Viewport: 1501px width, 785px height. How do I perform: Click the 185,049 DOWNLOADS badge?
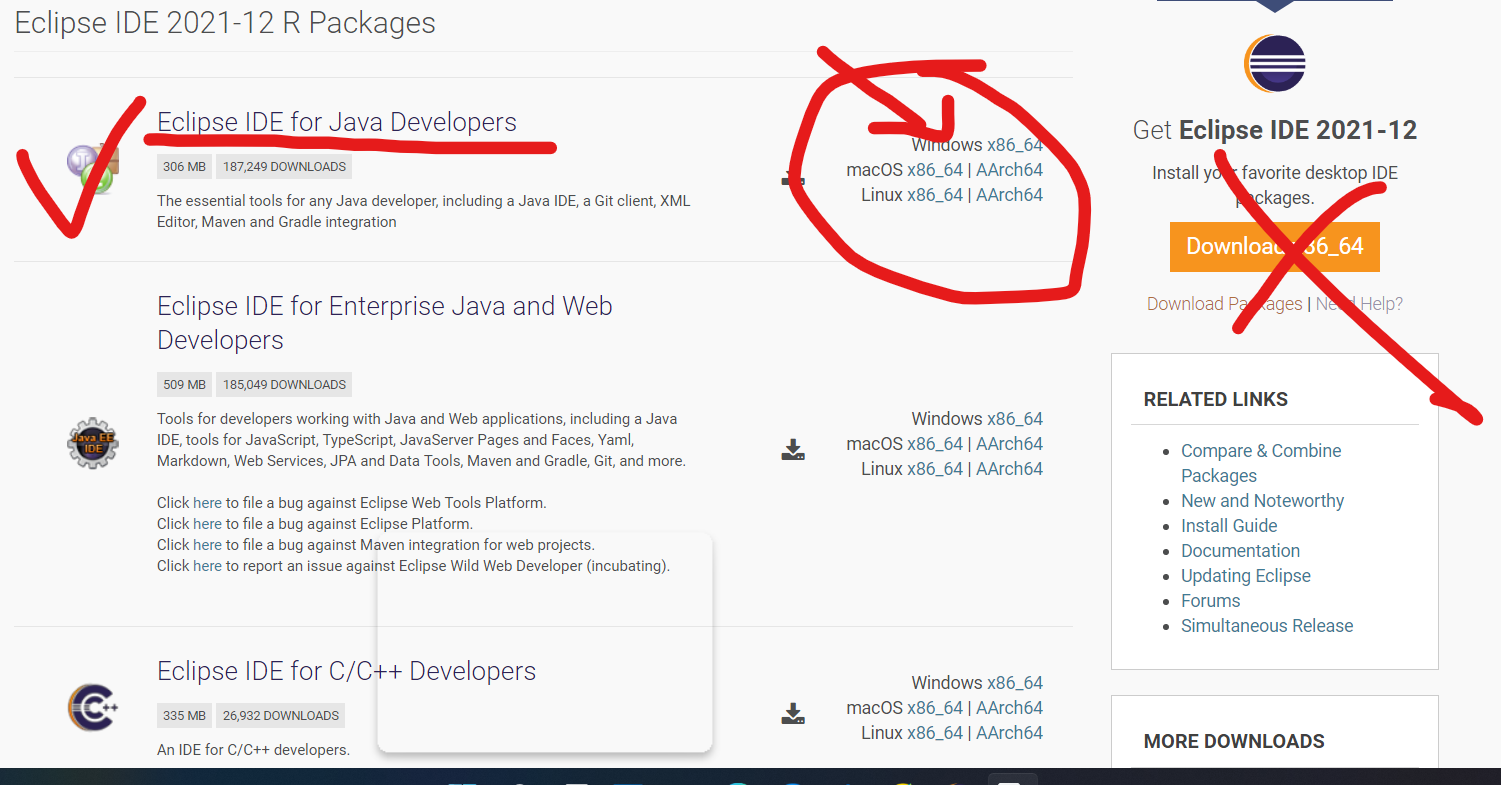coord(284,385)
